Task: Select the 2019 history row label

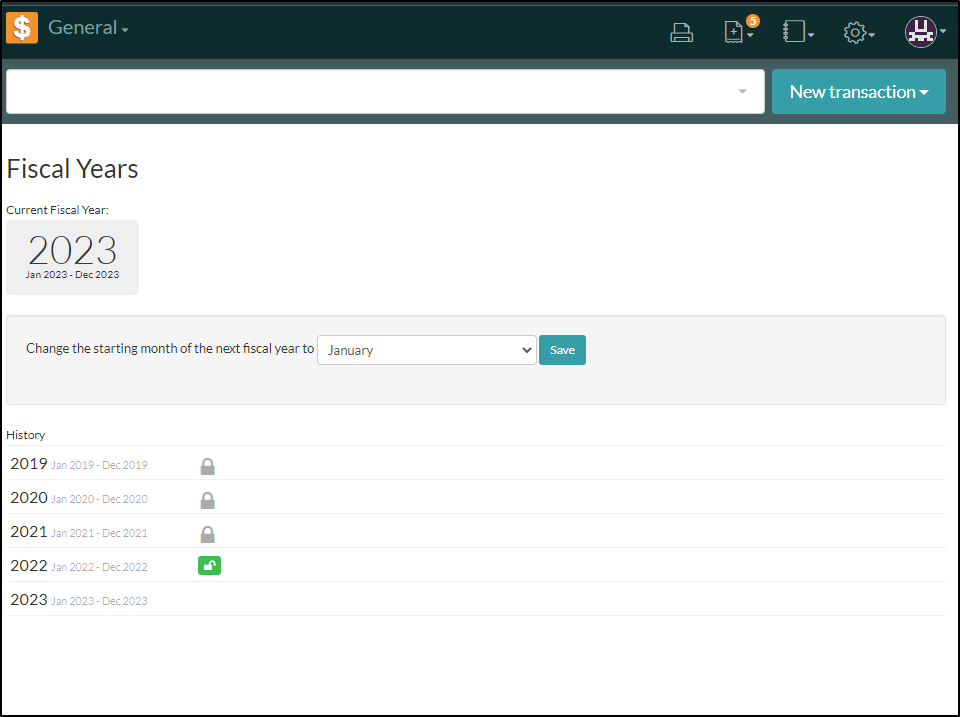Action: [29, 464]
